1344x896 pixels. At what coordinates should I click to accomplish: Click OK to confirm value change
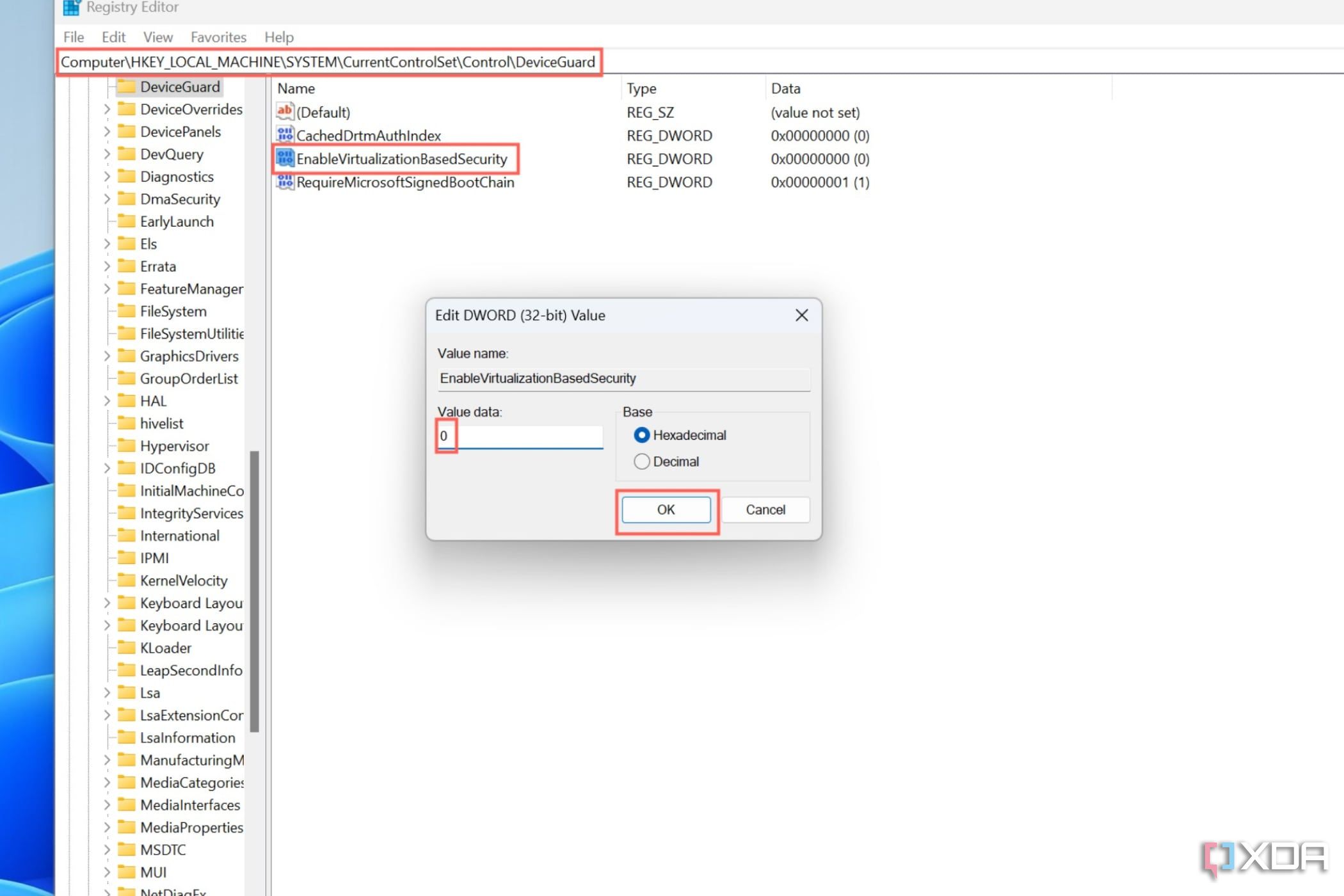coord(666,509)
